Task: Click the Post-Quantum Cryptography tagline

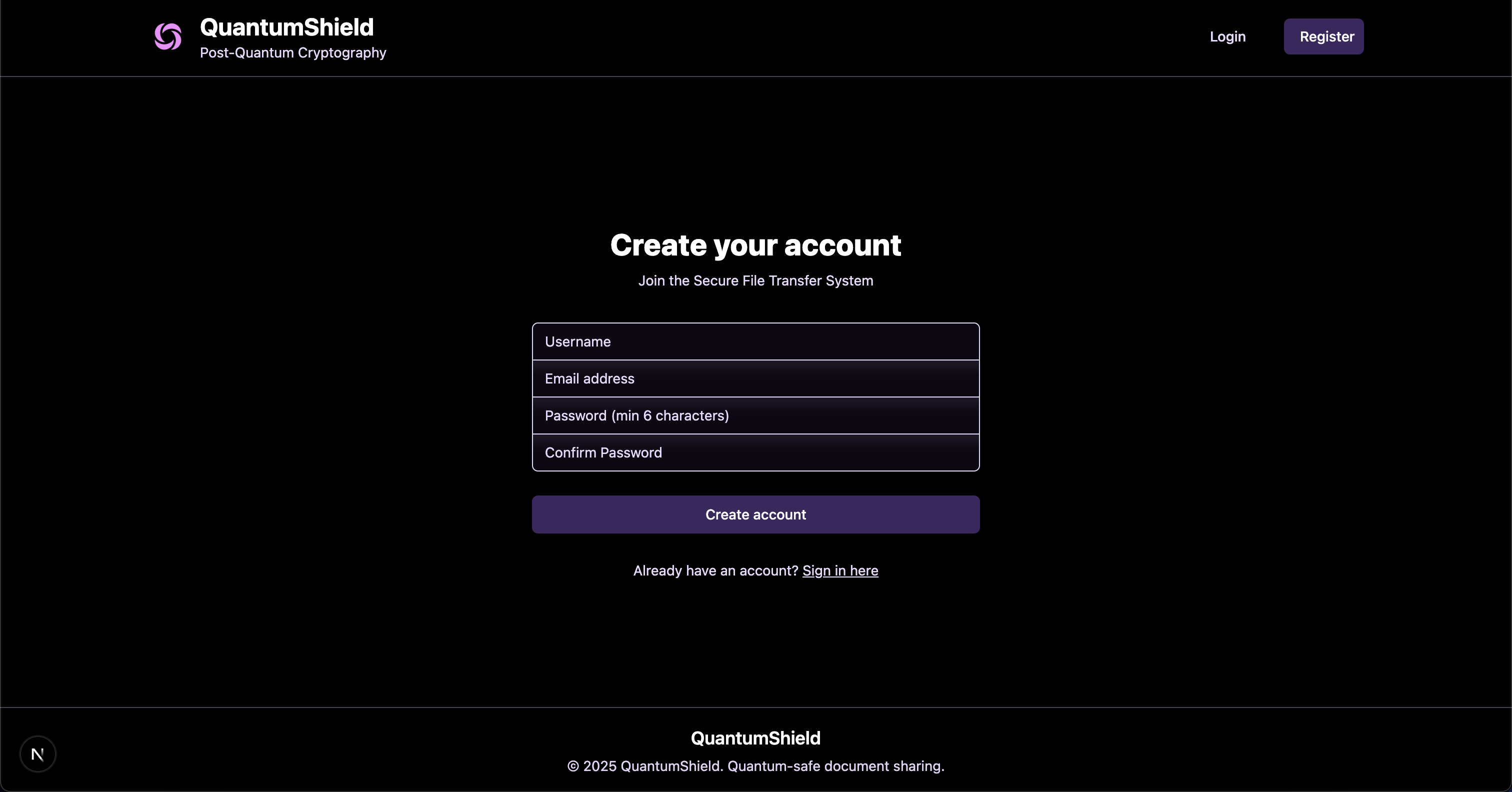Action: [292, 53]
